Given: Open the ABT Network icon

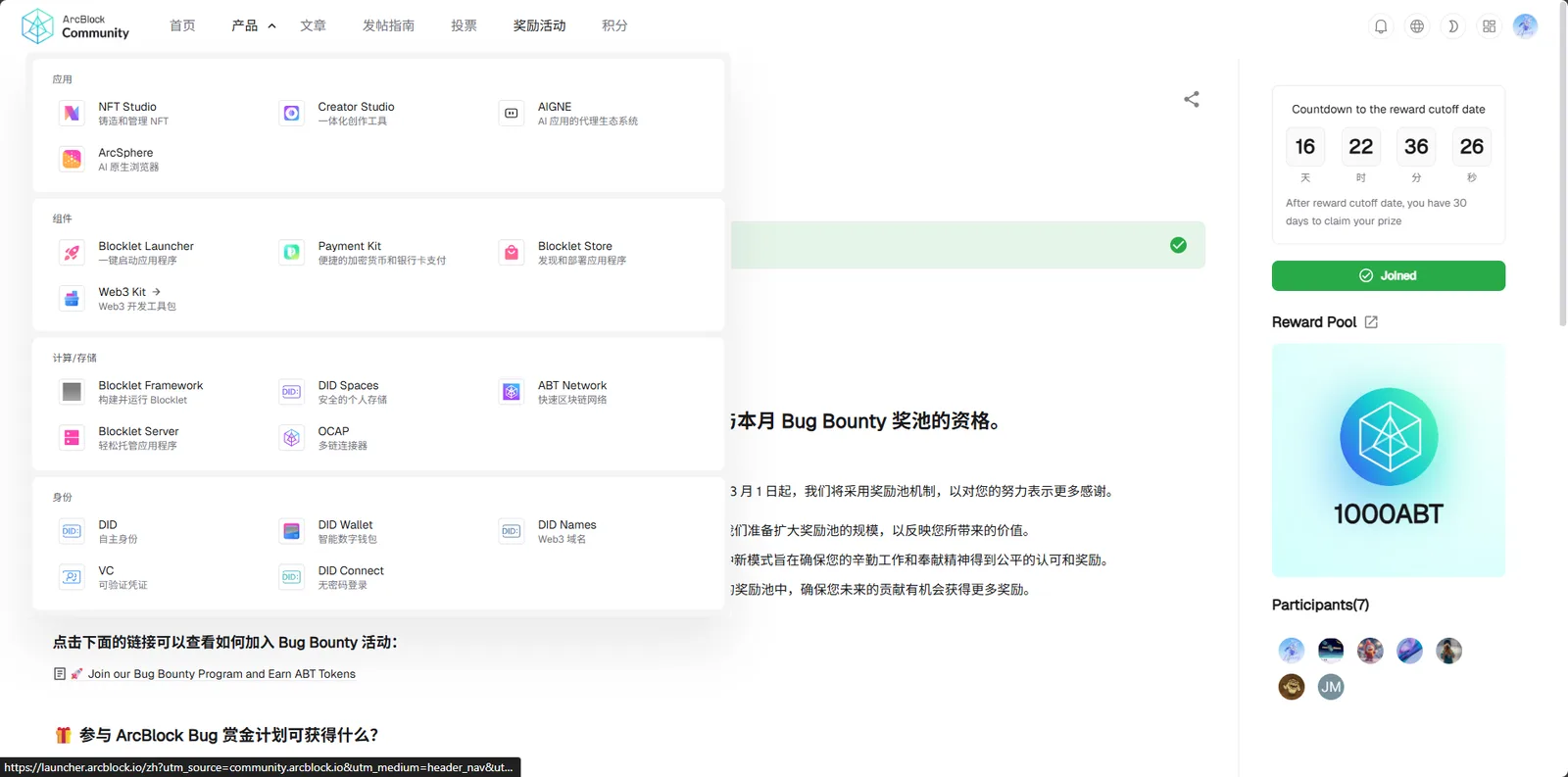Looking at the screenshot, I should point(512,392).
